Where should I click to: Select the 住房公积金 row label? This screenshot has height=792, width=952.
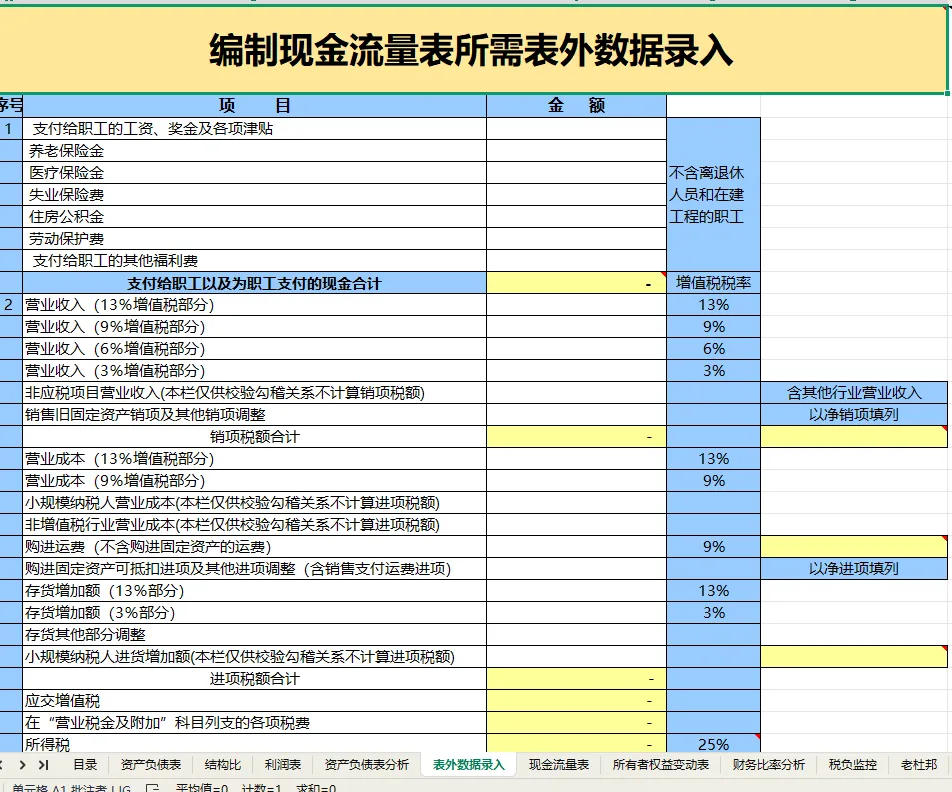[254, 217]
